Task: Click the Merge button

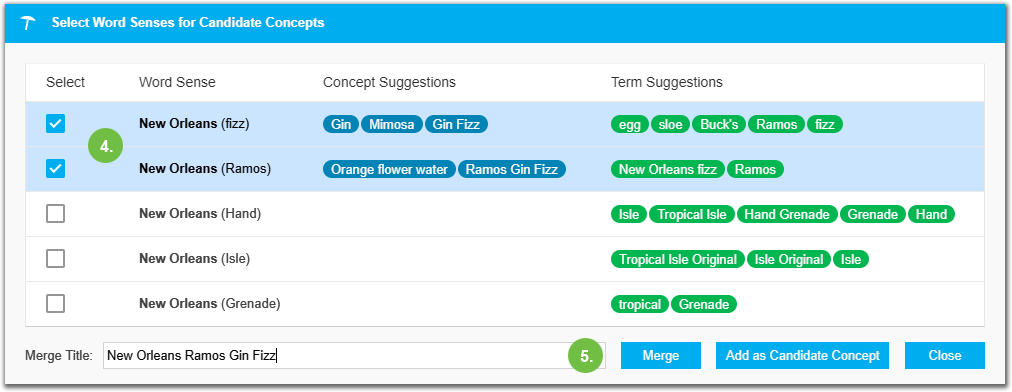Action: [661, 356]
